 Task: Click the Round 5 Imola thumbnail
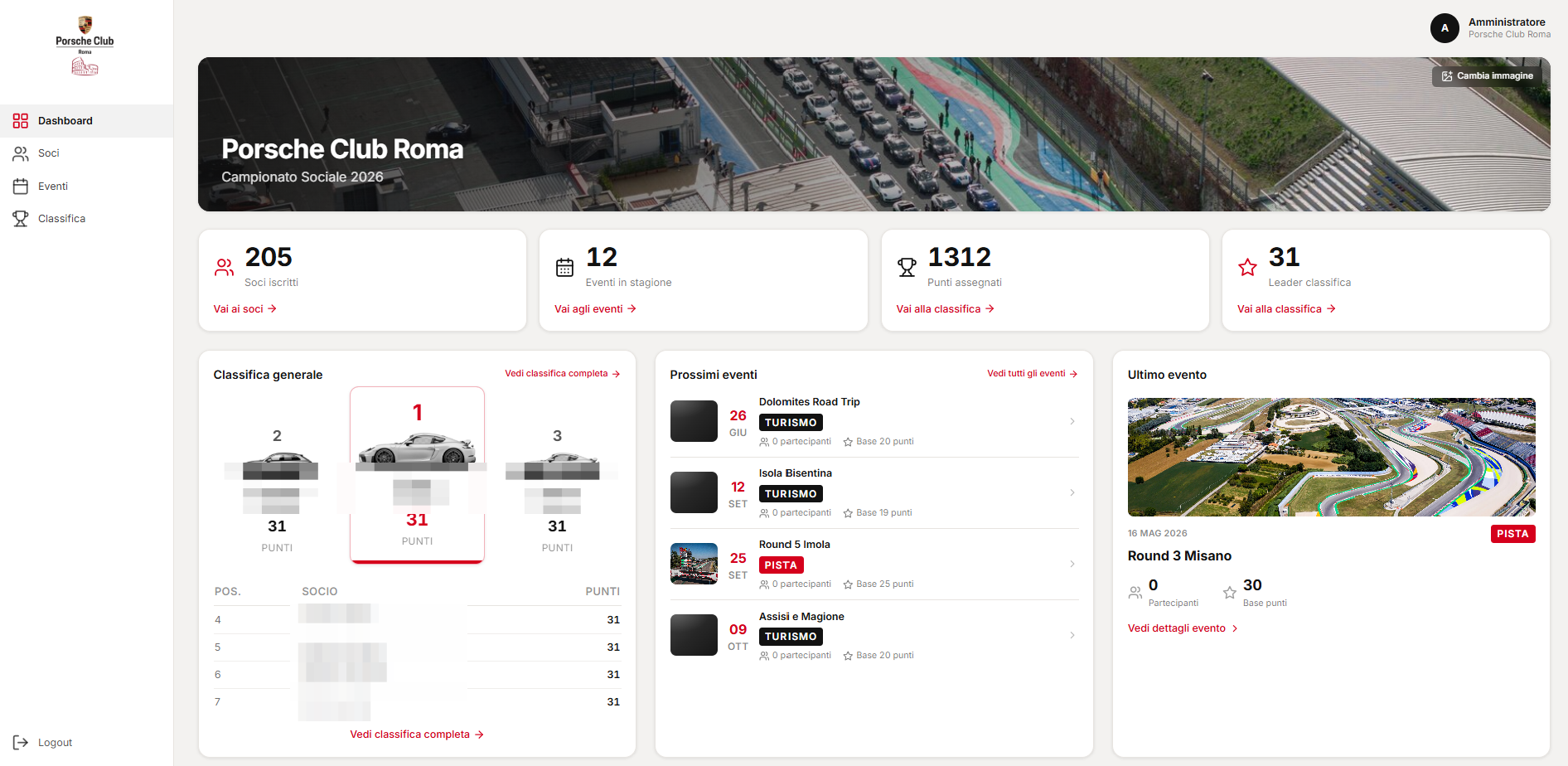(694, 564)
